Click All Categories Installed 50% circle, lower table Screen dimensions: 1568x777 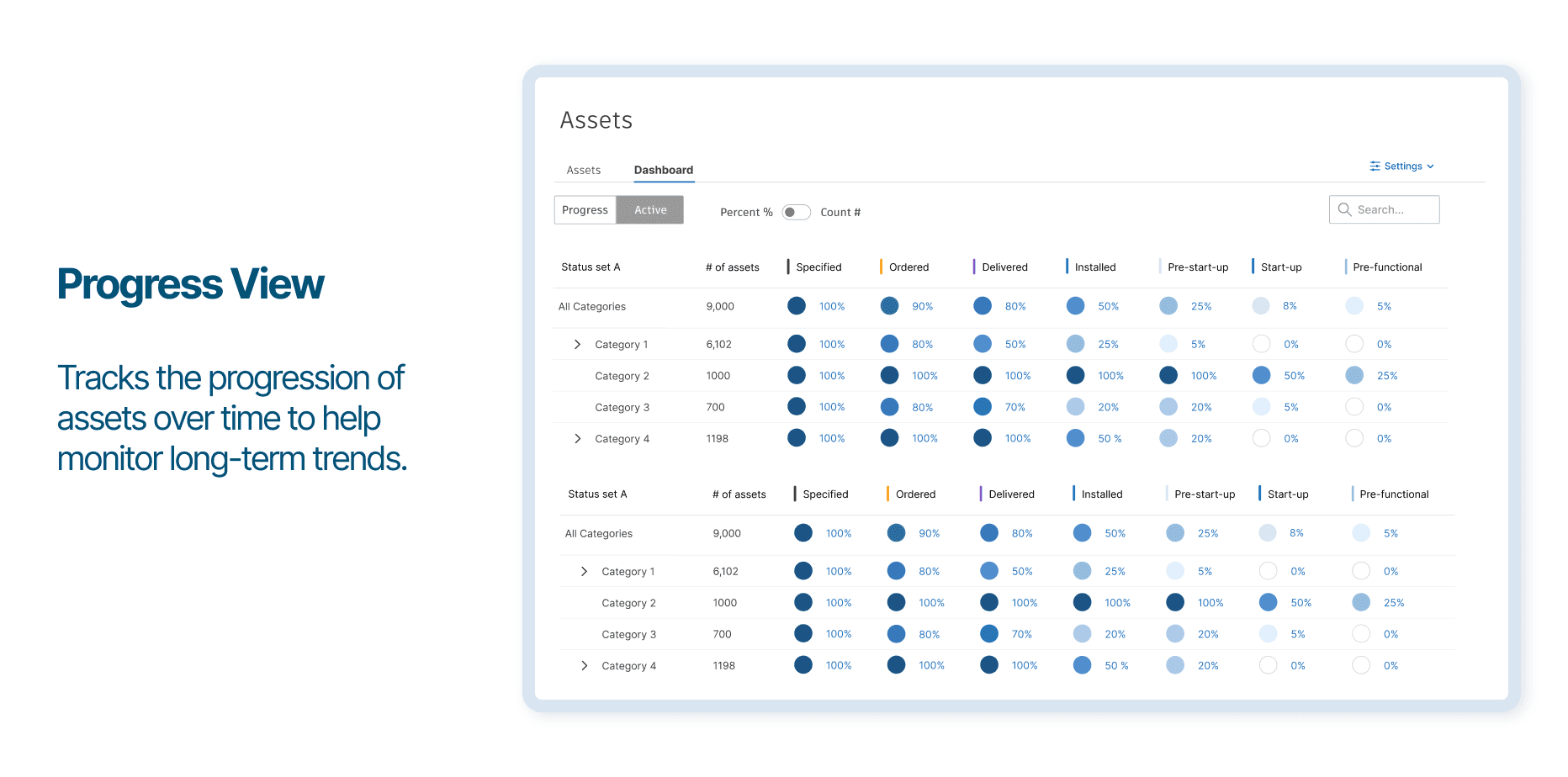pos(1082,533)
